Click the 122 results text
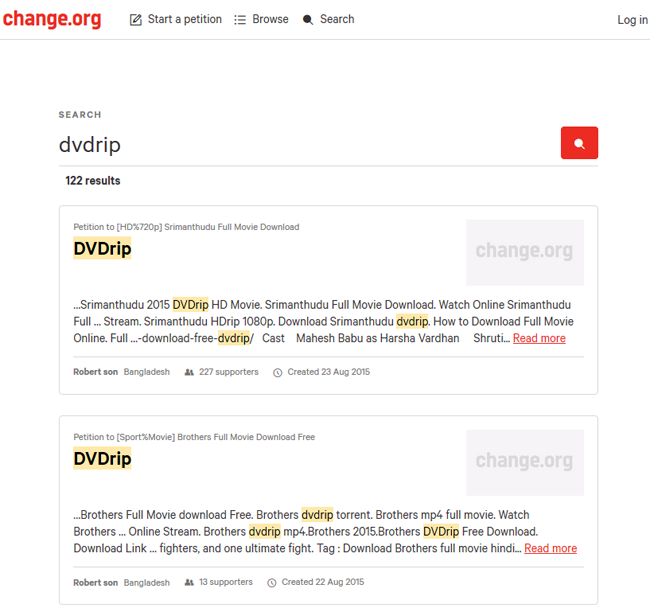650x608 pixels. click(93, 181)
